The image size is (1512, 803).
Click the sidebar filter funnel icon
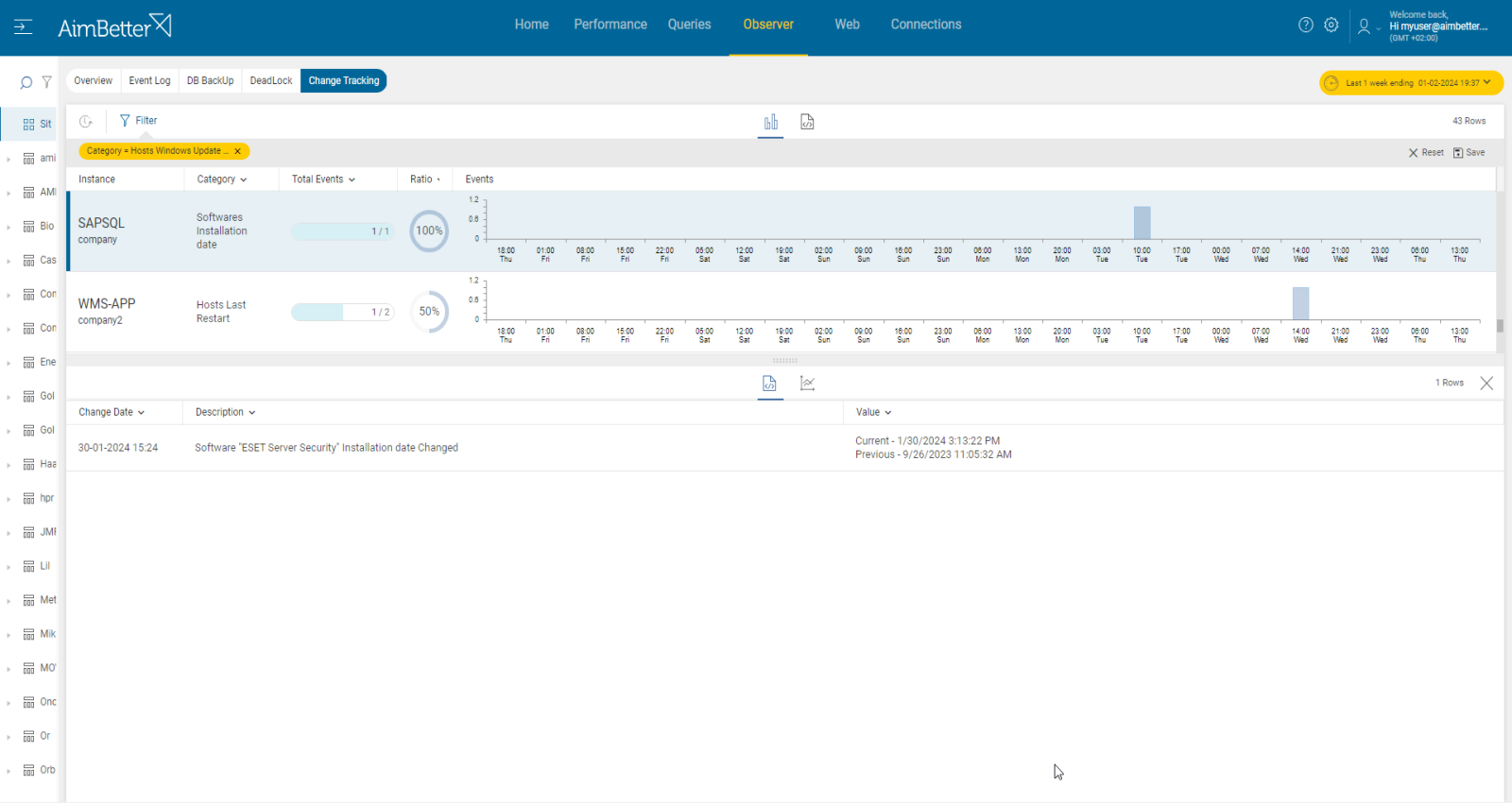click(x=47, y=82)
